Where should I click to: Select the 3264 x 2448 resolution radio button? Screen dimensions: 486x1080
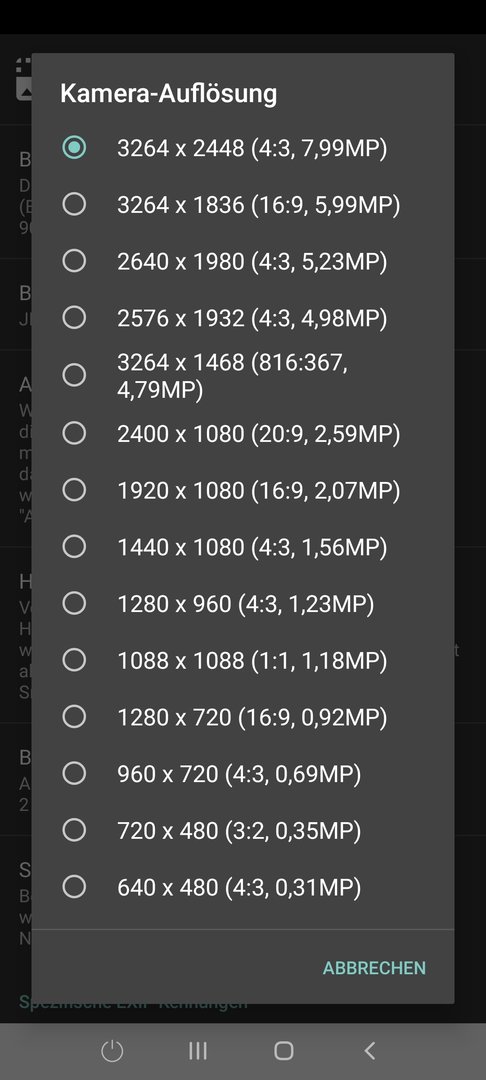243,147
